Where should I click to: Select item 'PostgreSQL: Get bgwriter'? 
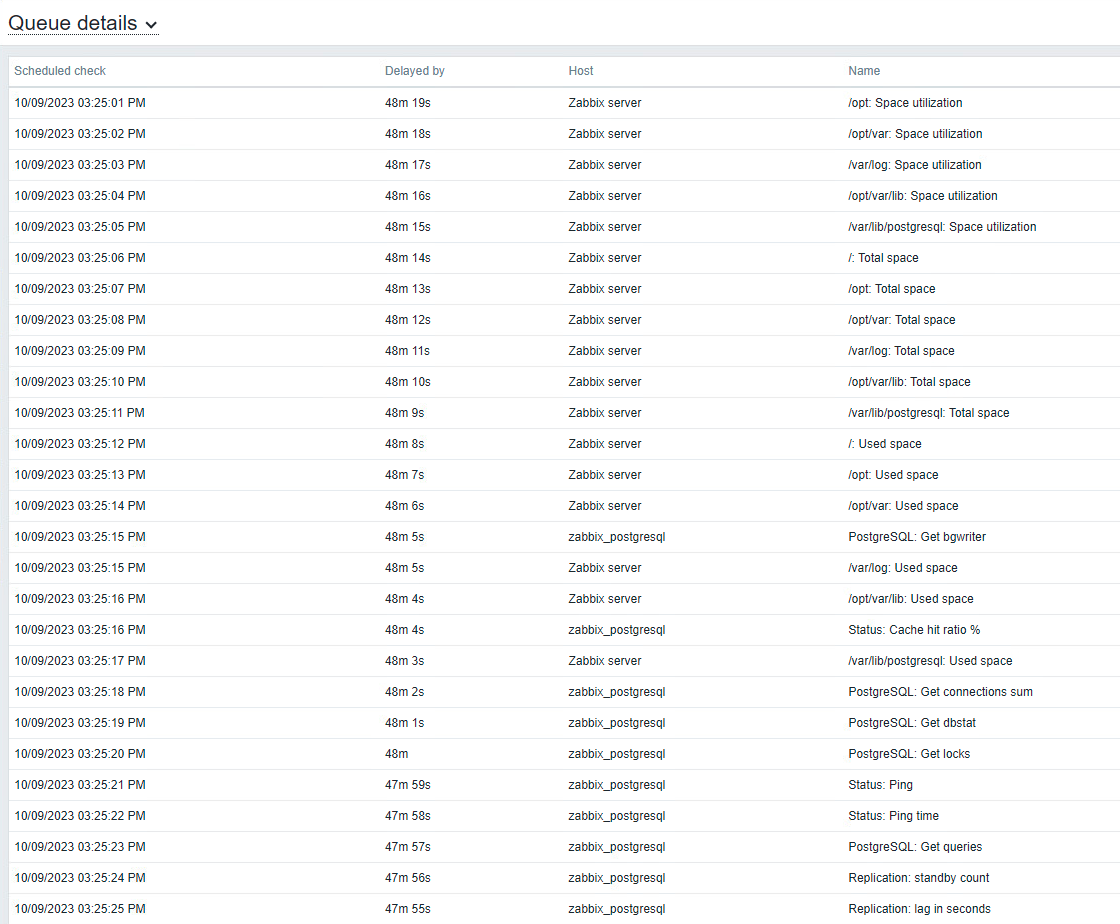pos(917,537)
